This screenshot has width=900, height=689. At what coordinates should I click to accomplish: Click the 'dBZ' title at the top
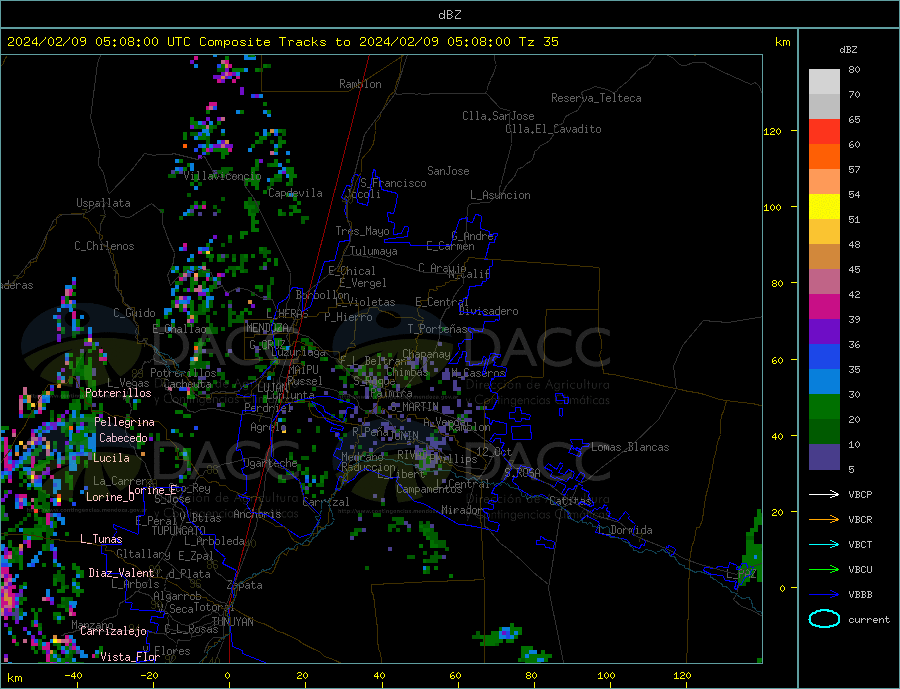[449, 15]
